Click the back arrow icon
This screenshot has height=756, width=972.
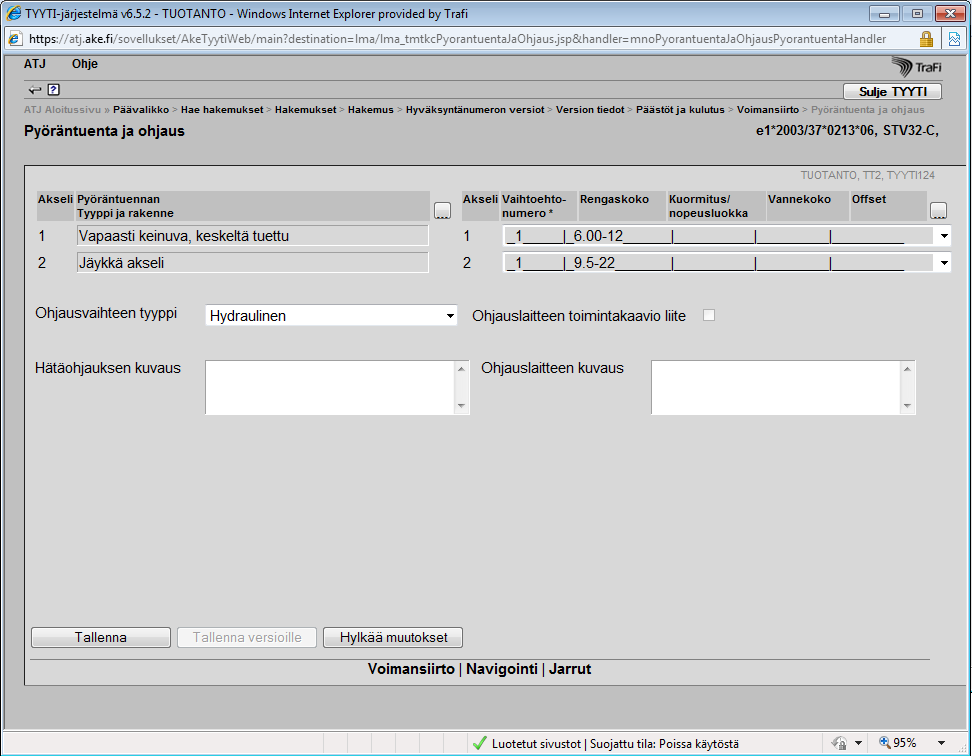(35, 90)
